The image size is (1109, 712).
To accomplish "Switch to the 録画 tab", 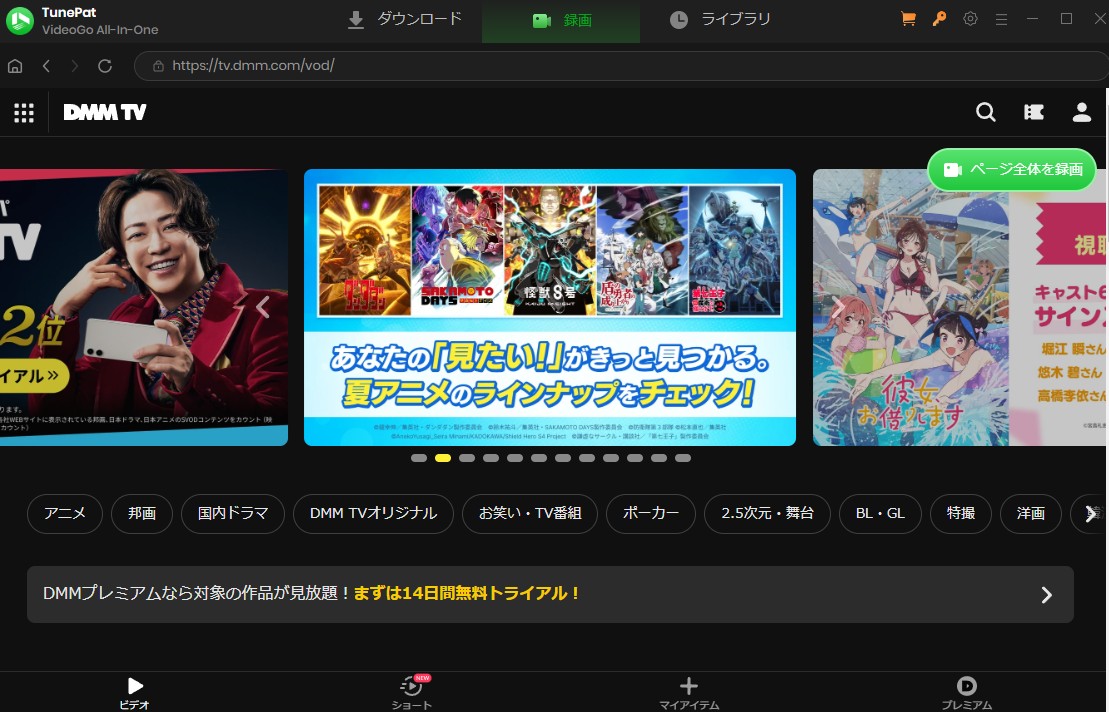I will 561,21.
